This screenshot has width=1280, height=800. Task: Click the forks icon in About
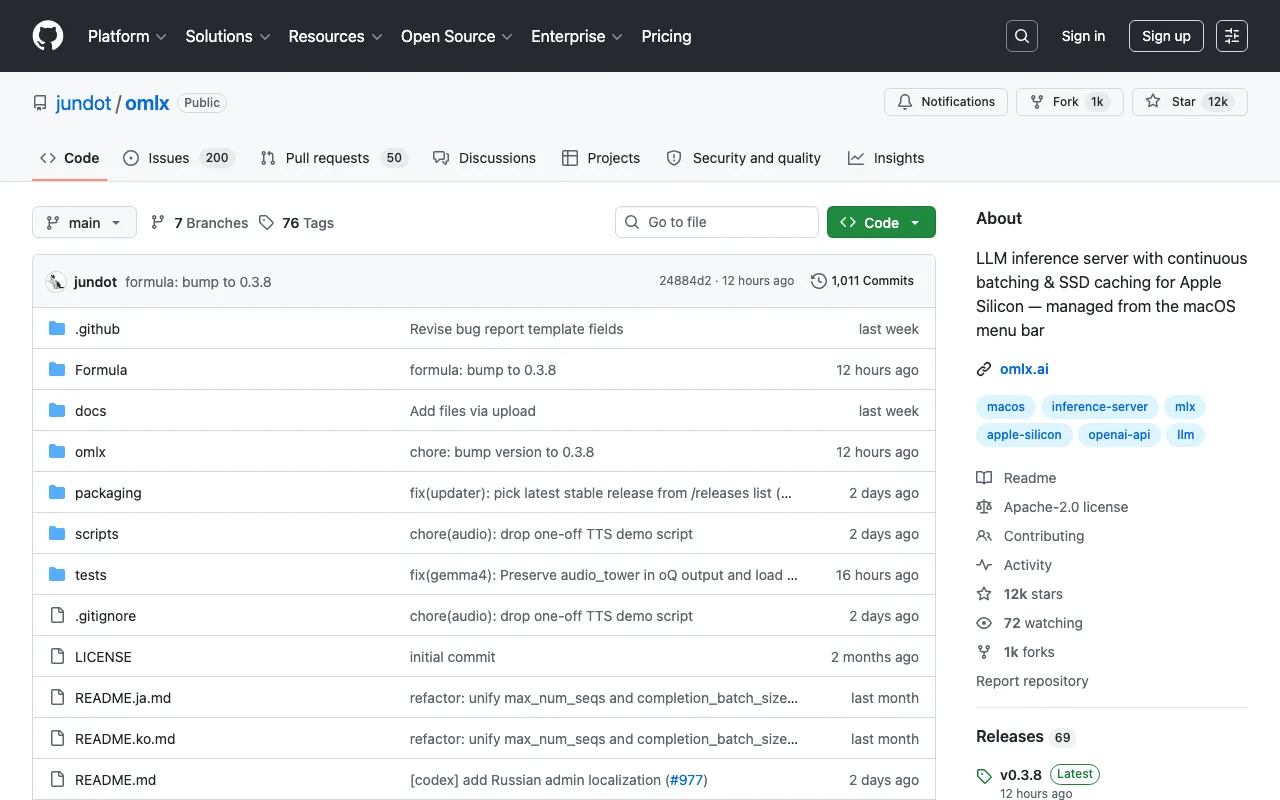tap(984, 652)
